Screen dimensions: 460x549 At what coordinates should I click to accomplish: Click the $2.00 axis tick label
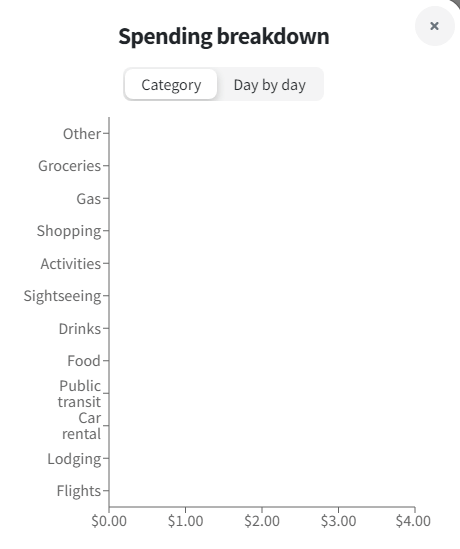(x=262, y=521)
